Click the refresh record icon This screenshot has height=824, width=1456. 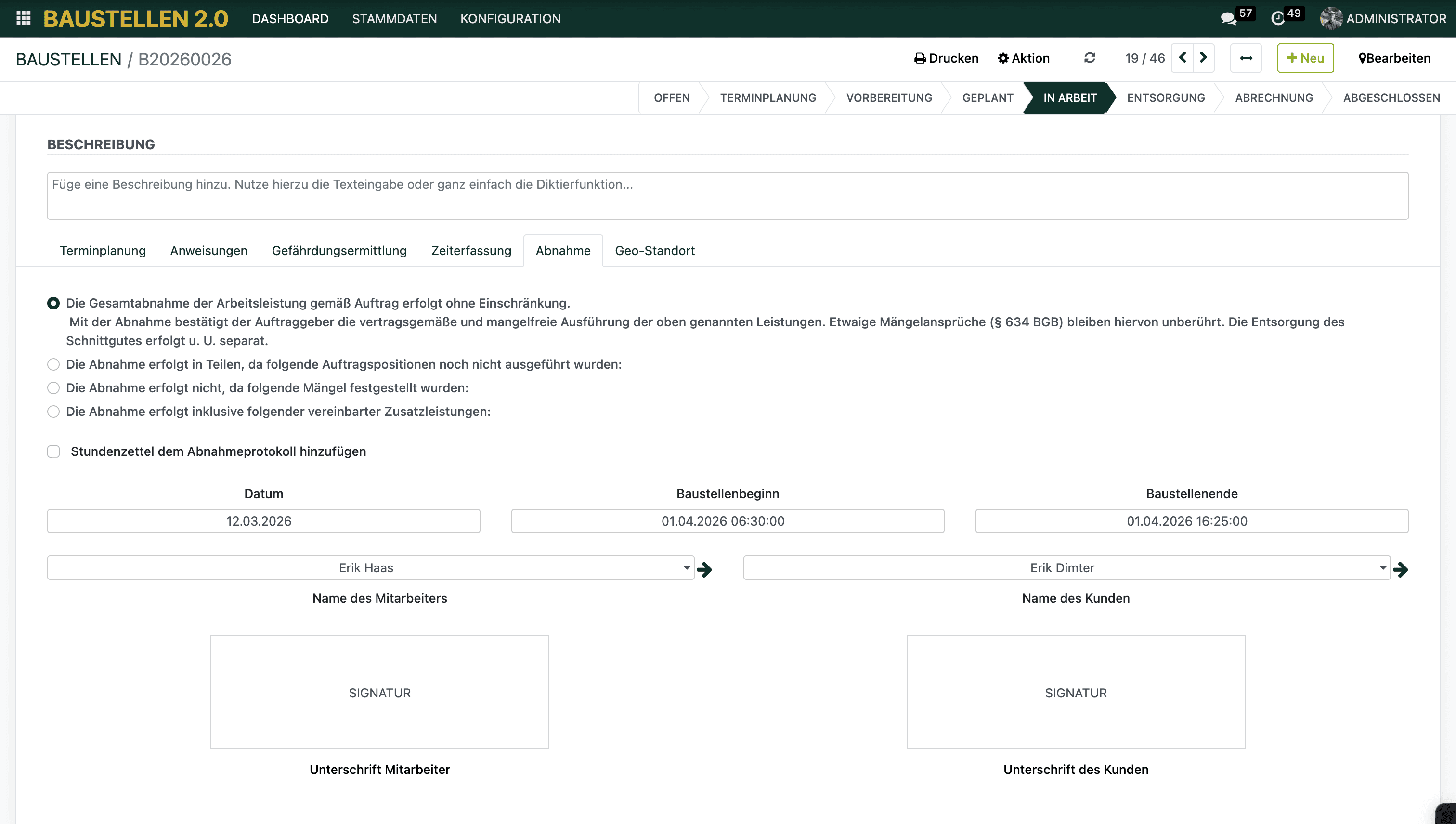[1089, 58]
